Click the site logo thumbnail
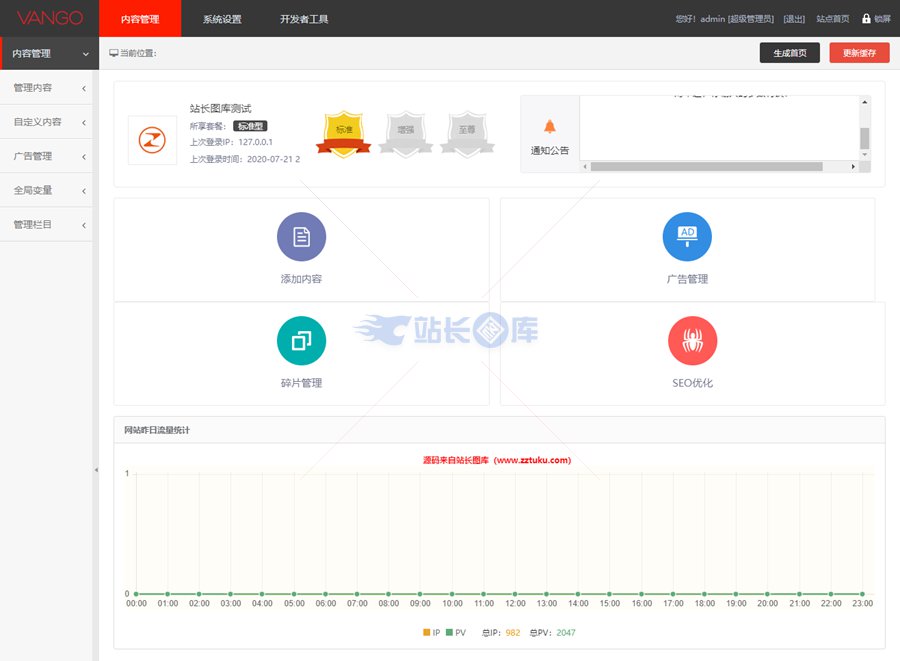Screen dimensions: 900x661 click(x=152, y=140)
